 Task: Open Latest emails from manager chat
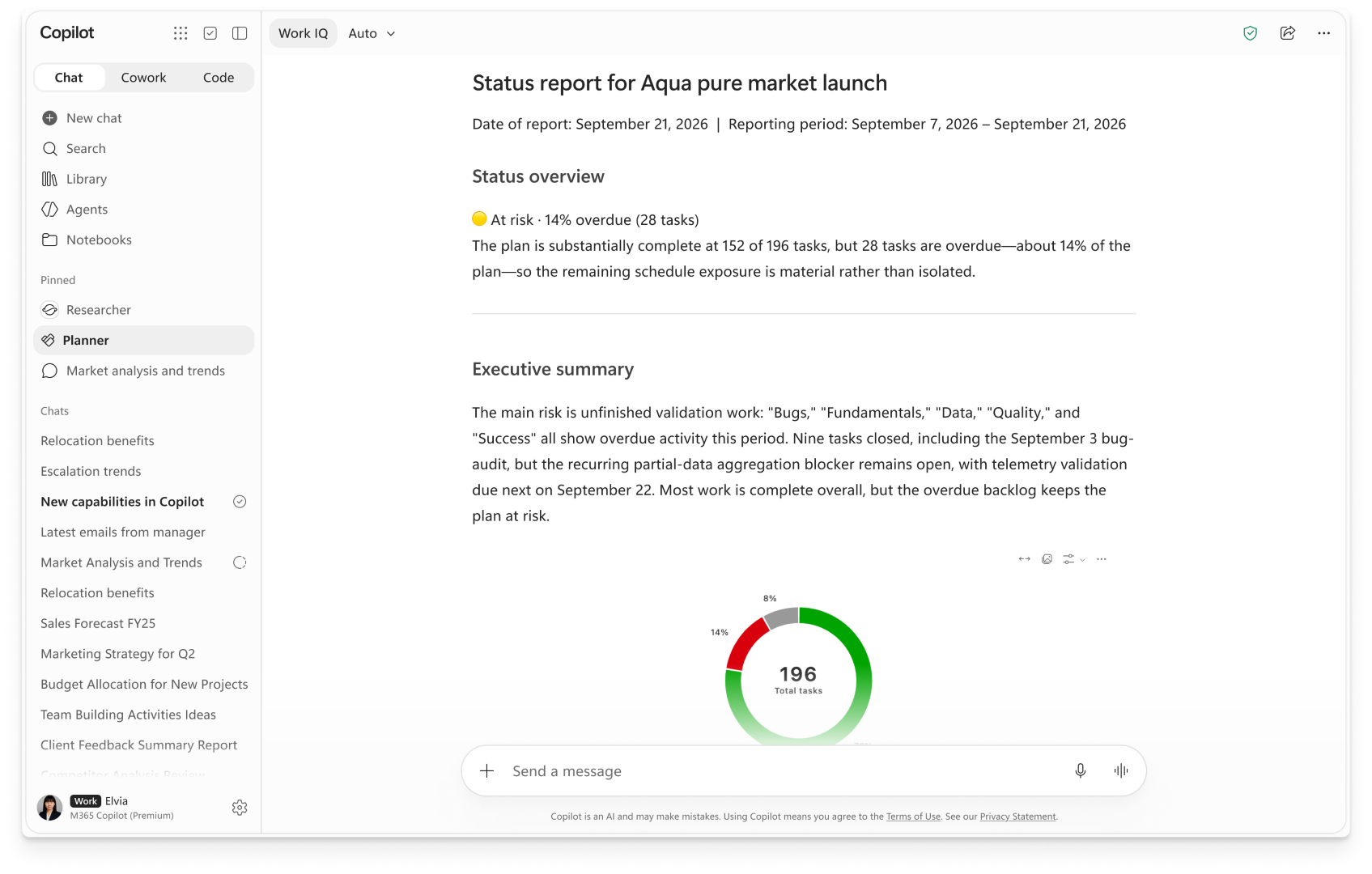(144, 532)
